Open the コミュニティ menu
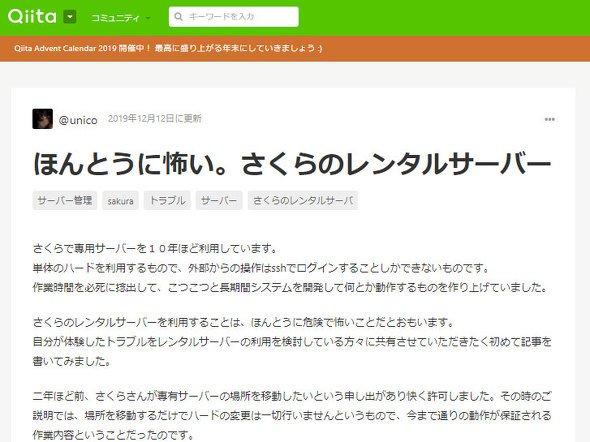The height and width of the screenshot is (442, 590). tap(120, 18)
